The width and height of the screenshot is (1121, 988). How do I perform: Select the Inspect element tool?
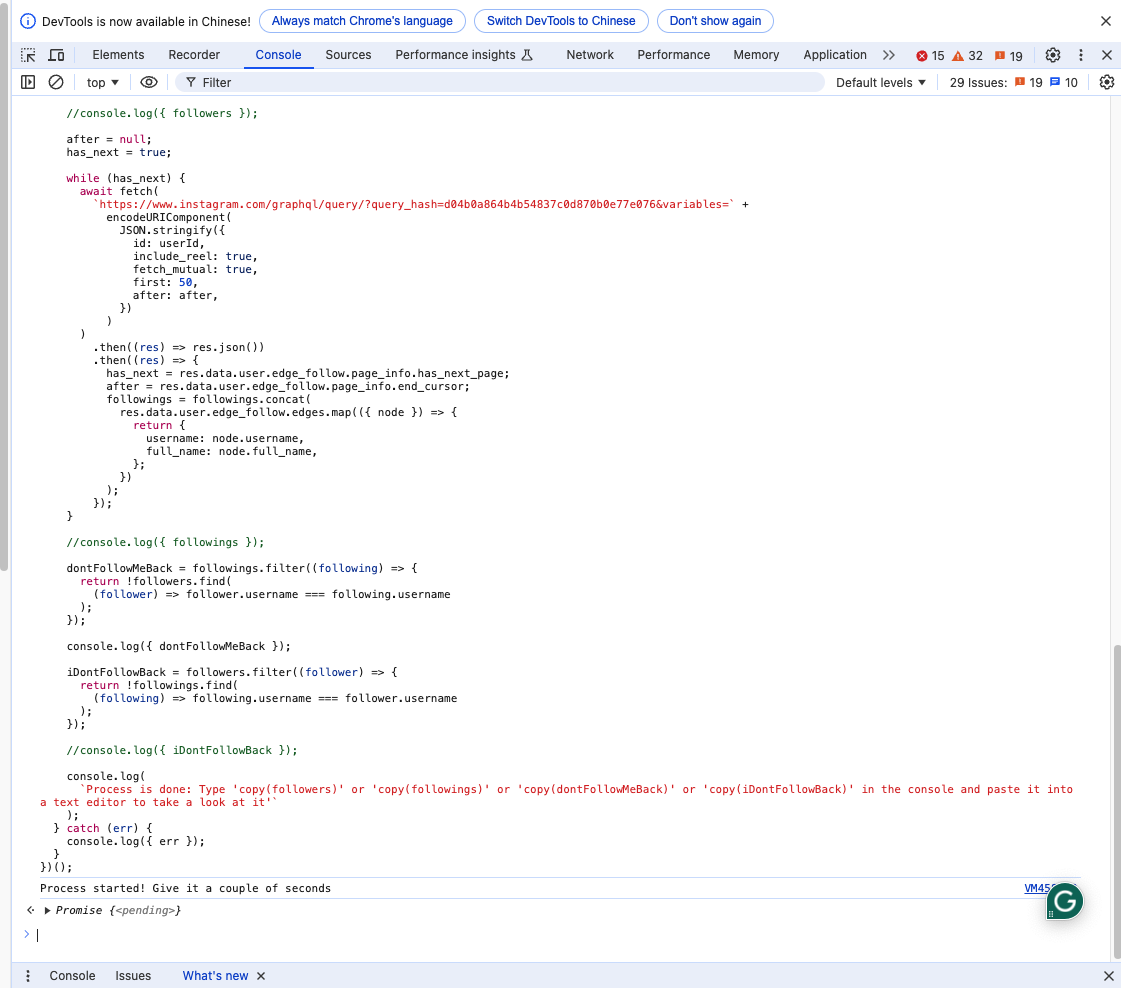click(28, 55)
